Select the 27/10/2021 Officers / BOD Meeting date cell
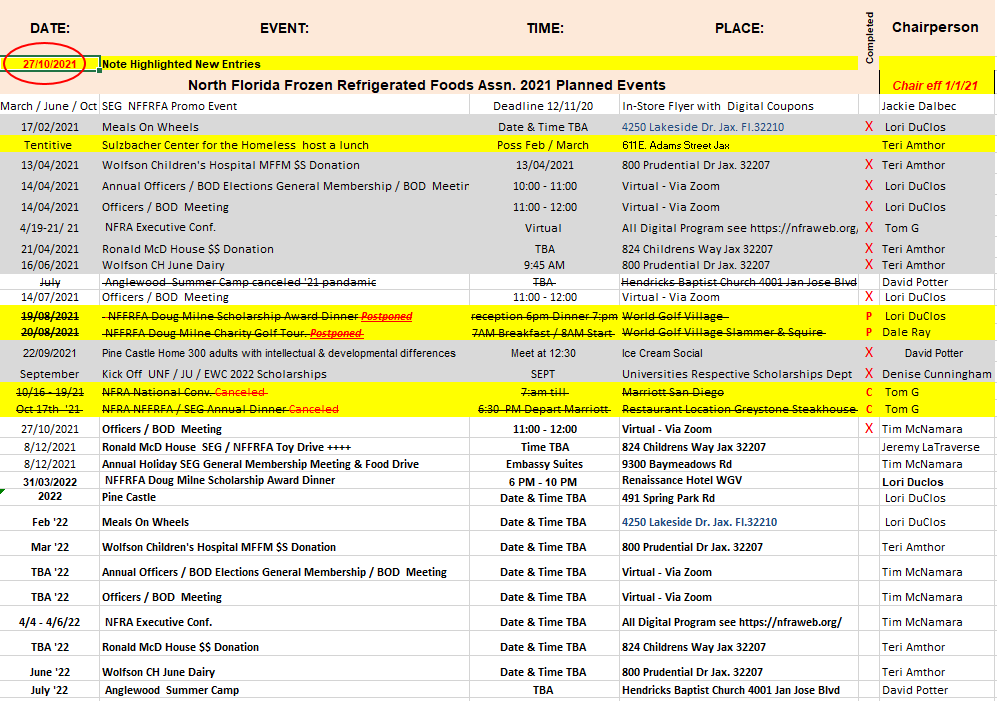This screenshot has height=701, width=997. click(x=50, y=429)
